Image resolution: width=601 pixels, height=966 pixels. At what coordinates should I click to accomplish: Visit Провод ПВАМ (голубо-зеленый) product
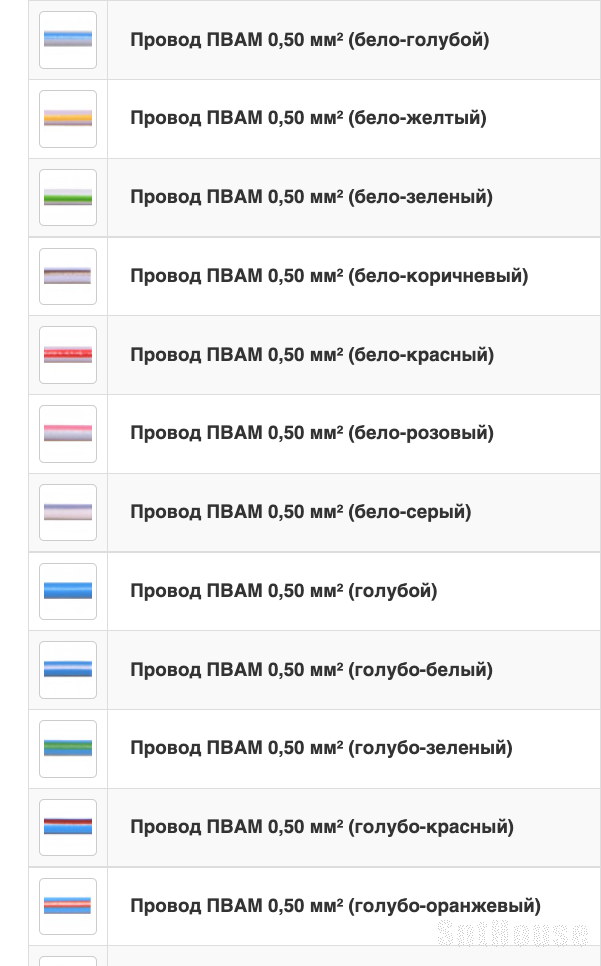(x=321, y=748)
